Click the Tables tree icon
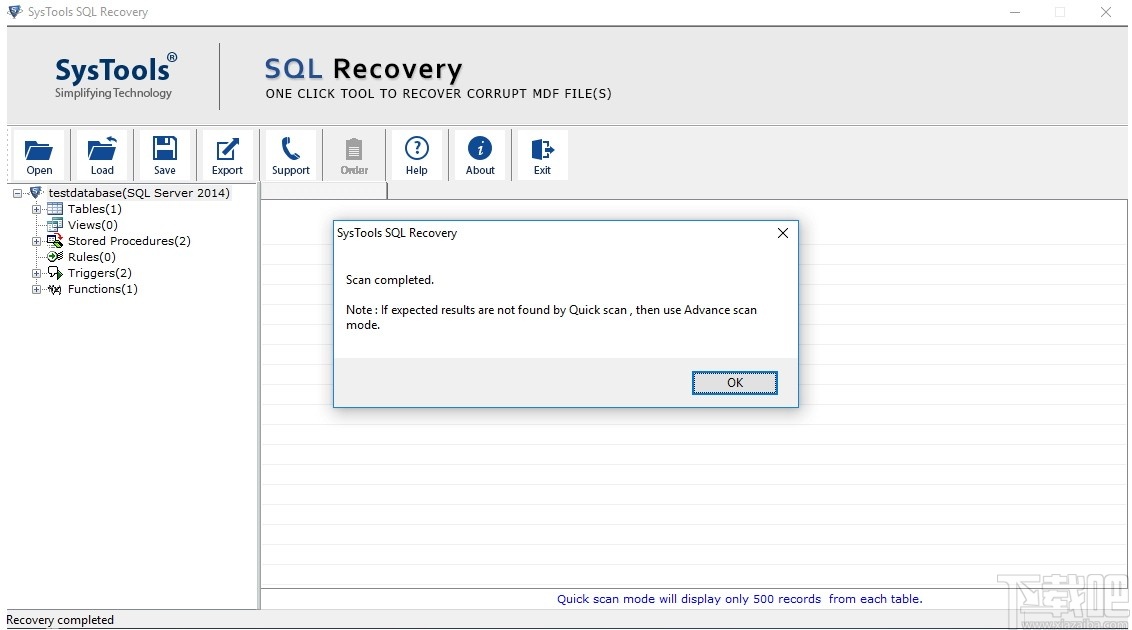The width and height of the screenshot is (1132, 630). 56,209
